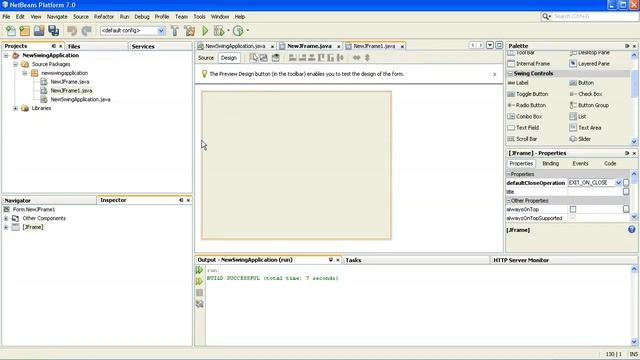Dismiss the Preview Design hint bar
This screenshot has width=640, height=360.
coord(494,74)
